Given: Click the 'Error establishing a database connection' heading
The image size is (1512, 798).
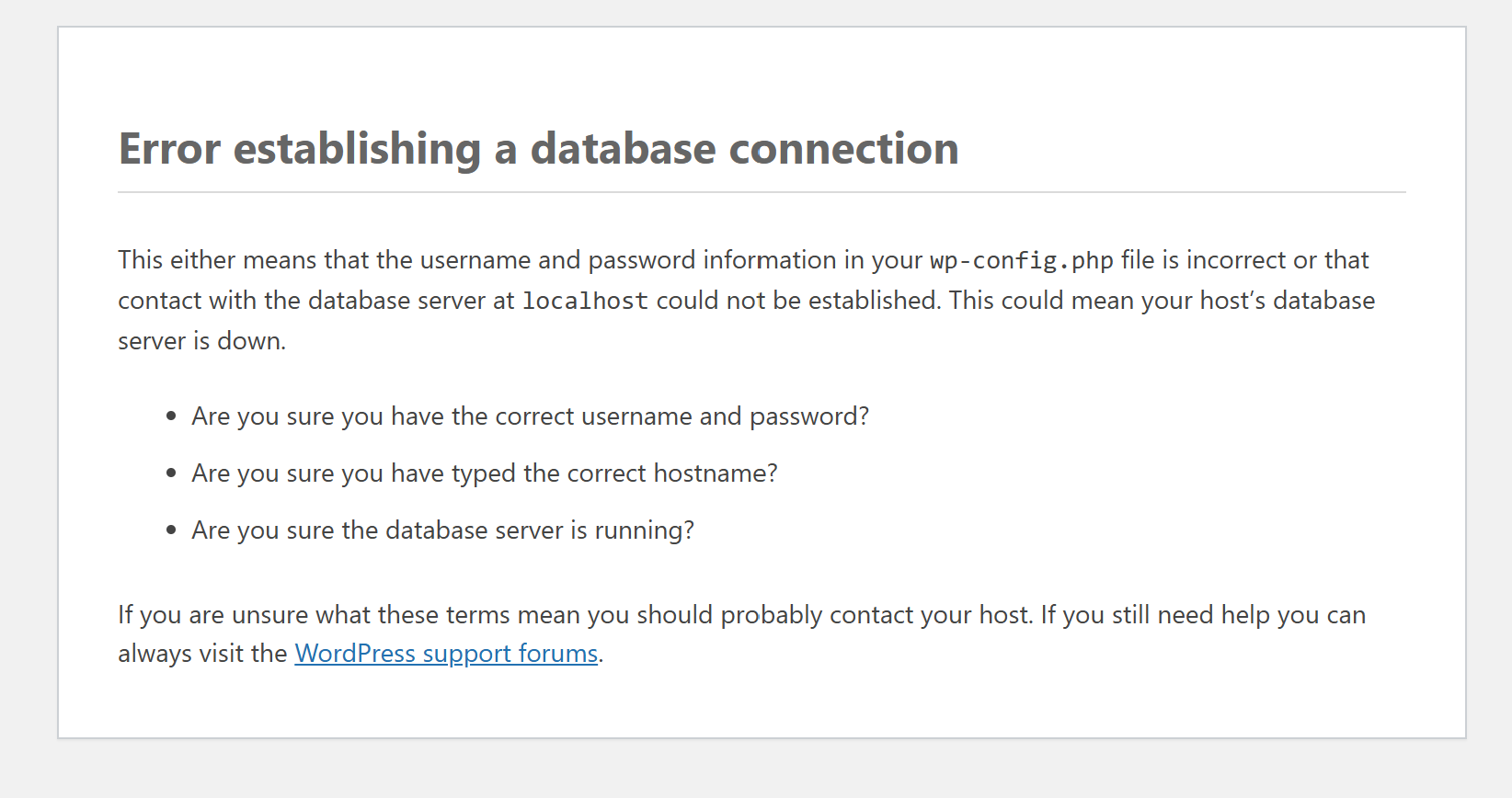Looking at the screenshot, I should tap(539, 149).
